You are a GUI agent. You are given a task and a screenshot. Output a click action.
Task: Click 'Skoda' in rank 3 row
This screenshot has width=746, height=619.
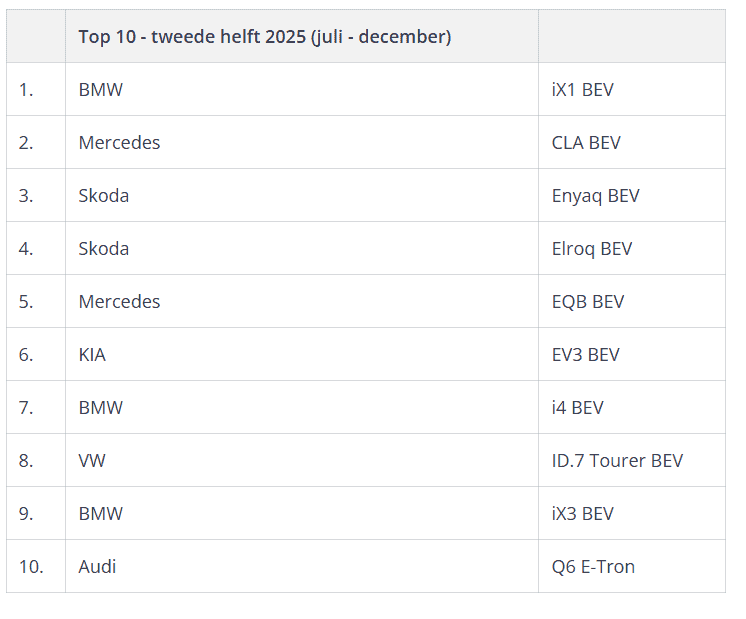103,196
